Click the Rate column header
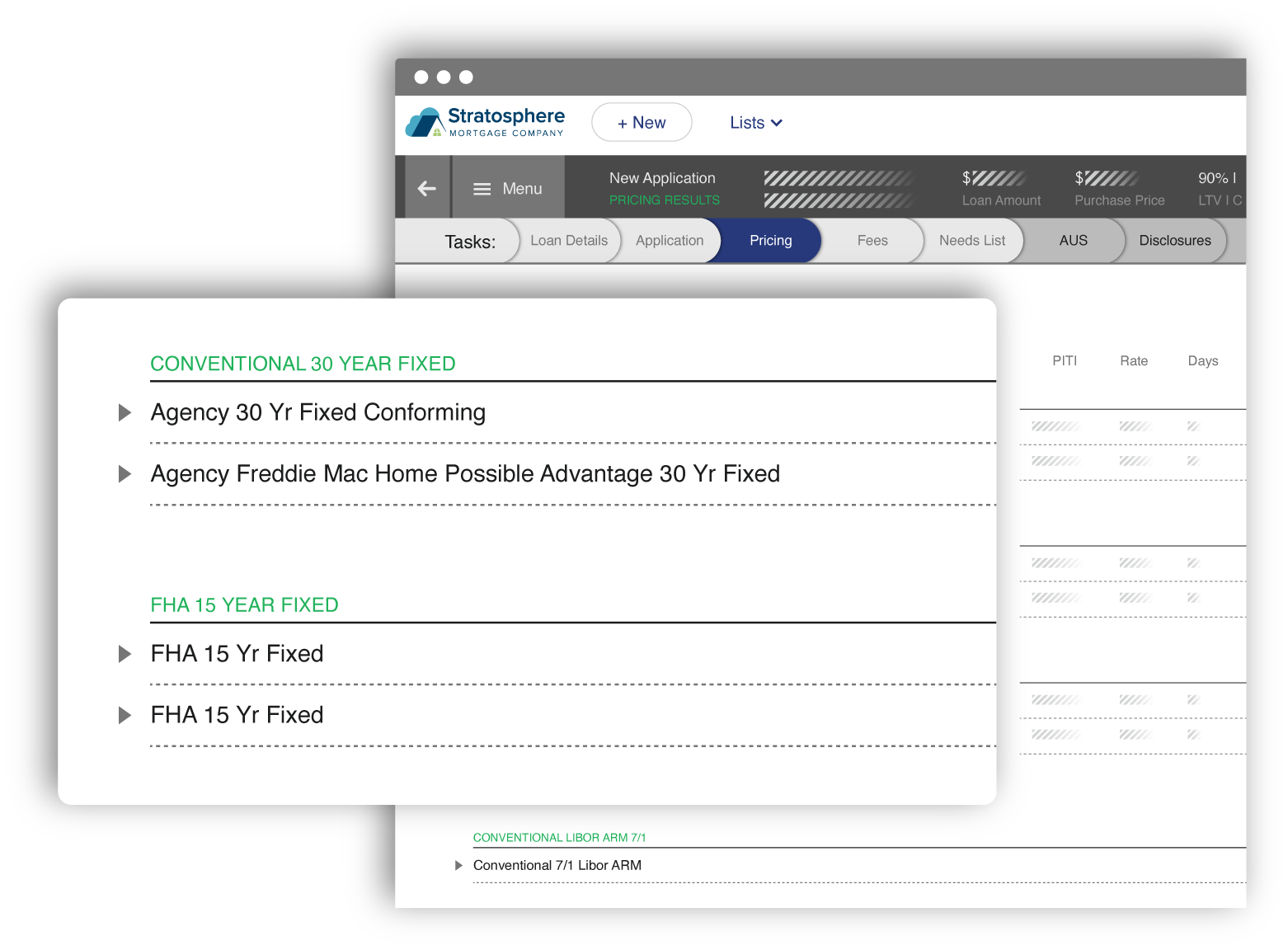 click(x=1133, y=360)
